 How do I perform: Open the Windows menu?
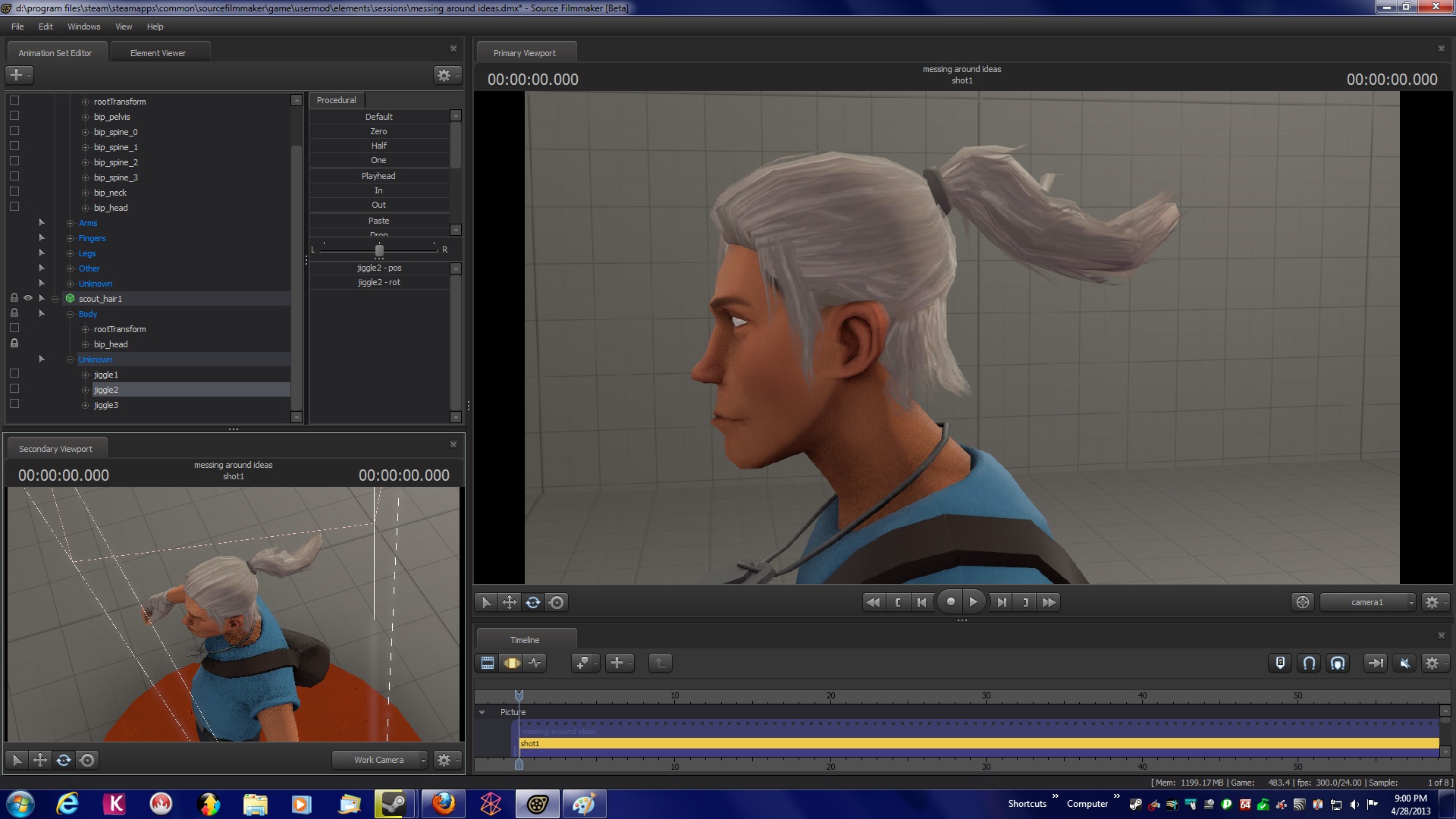click(x=83, y=27)
